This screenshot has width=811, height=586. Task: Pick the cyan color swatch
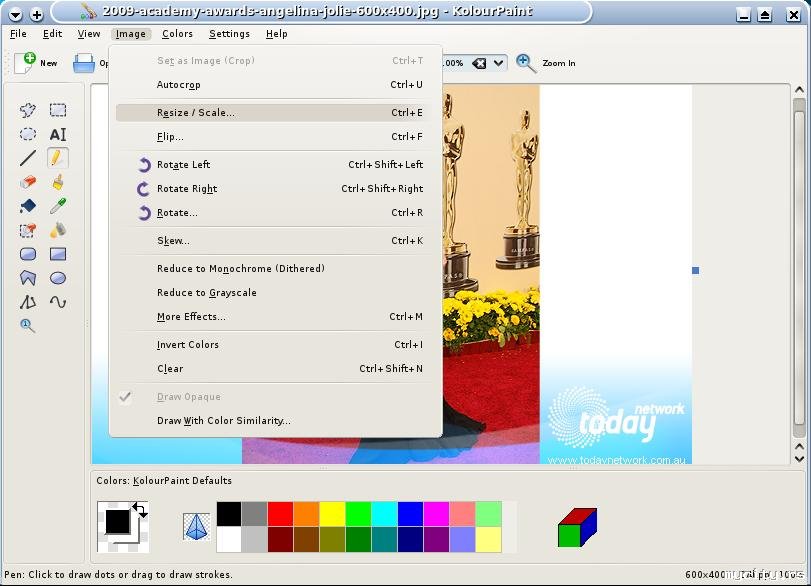384,514
